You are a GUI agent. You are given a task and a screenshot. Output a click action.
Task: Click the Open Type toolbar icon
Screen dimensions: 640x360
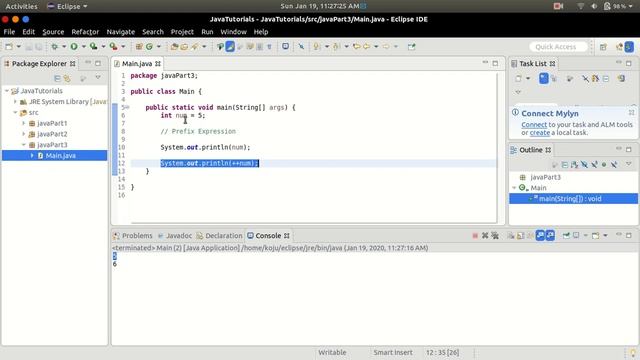174,47
